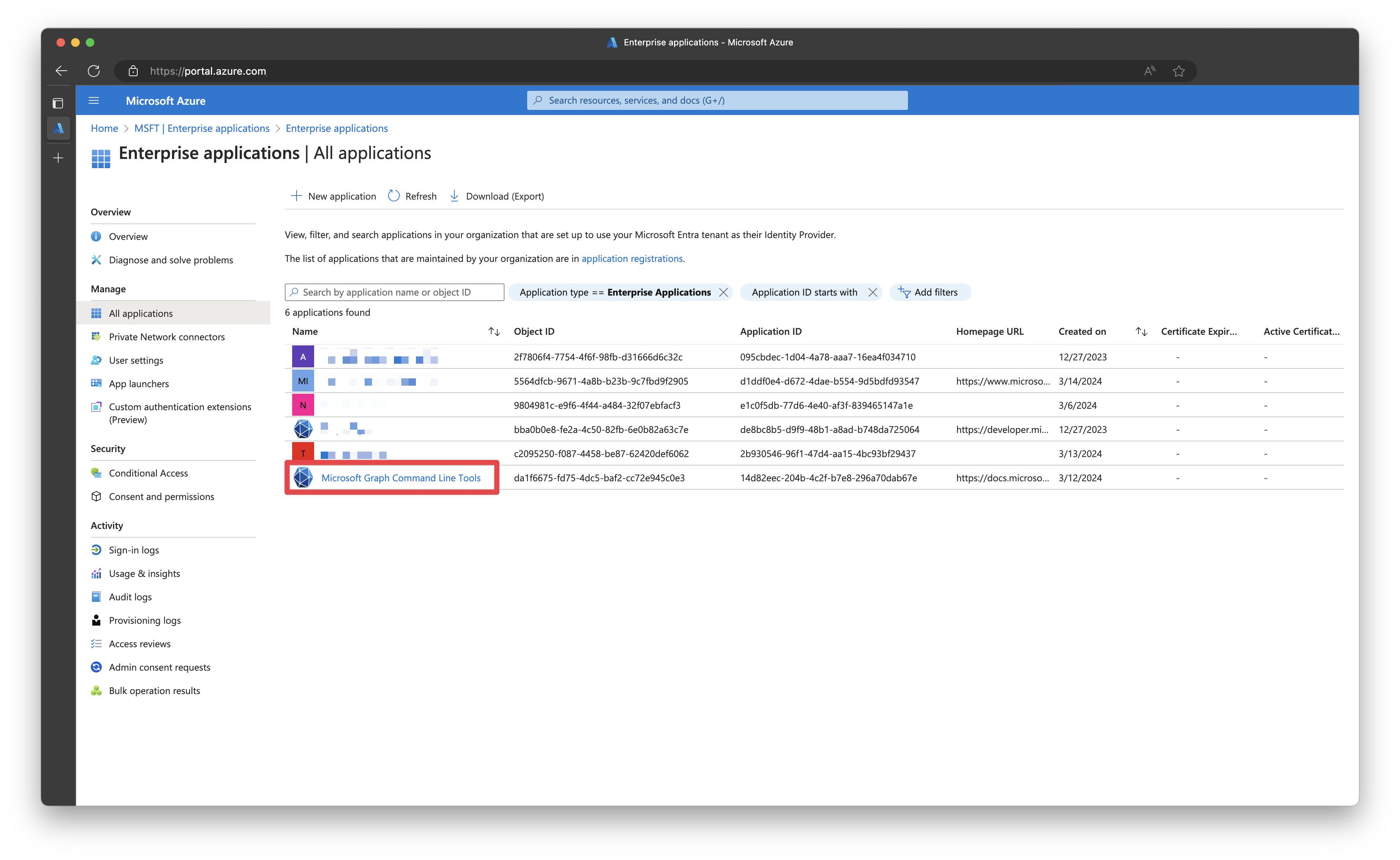Open the application registrations link

[632, 258]
